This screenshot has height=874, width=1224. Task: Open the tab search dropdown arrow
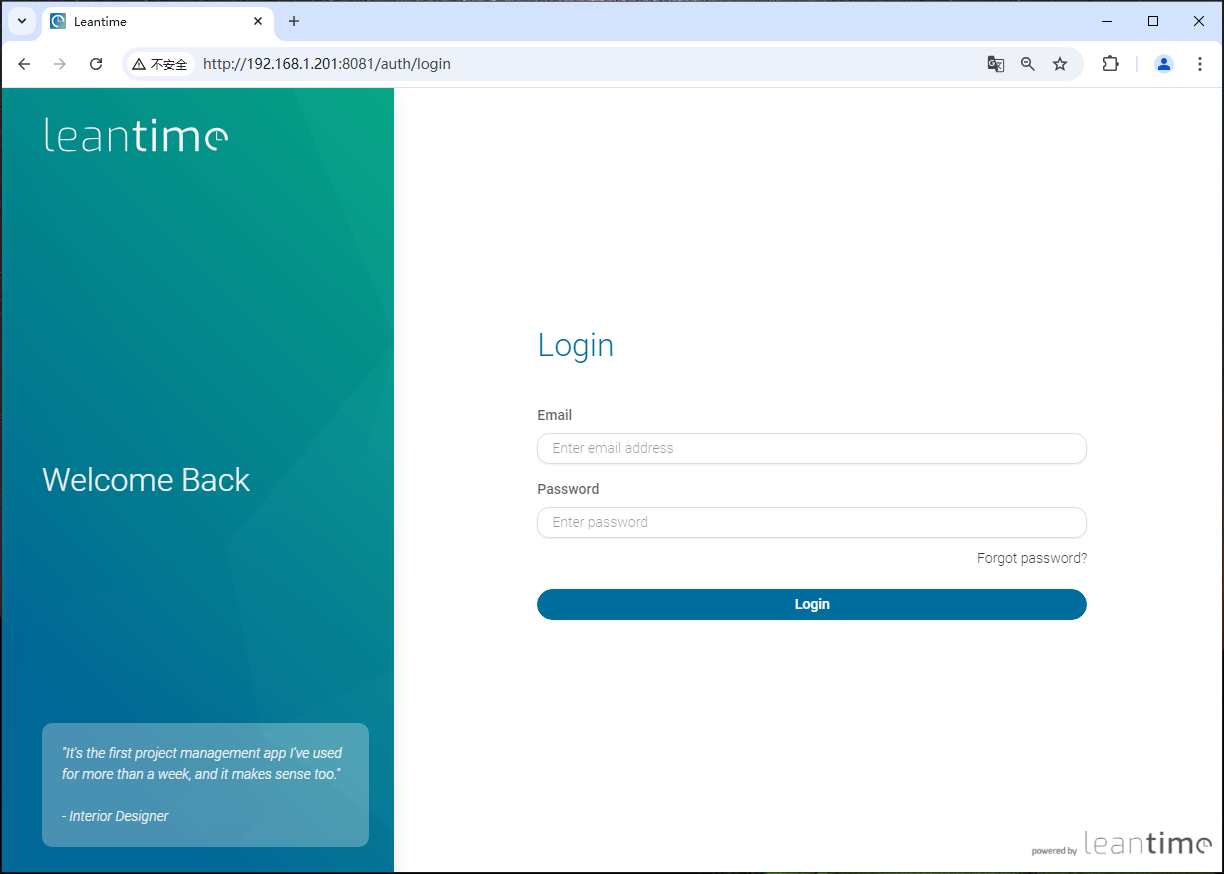(x=21, y=21)
